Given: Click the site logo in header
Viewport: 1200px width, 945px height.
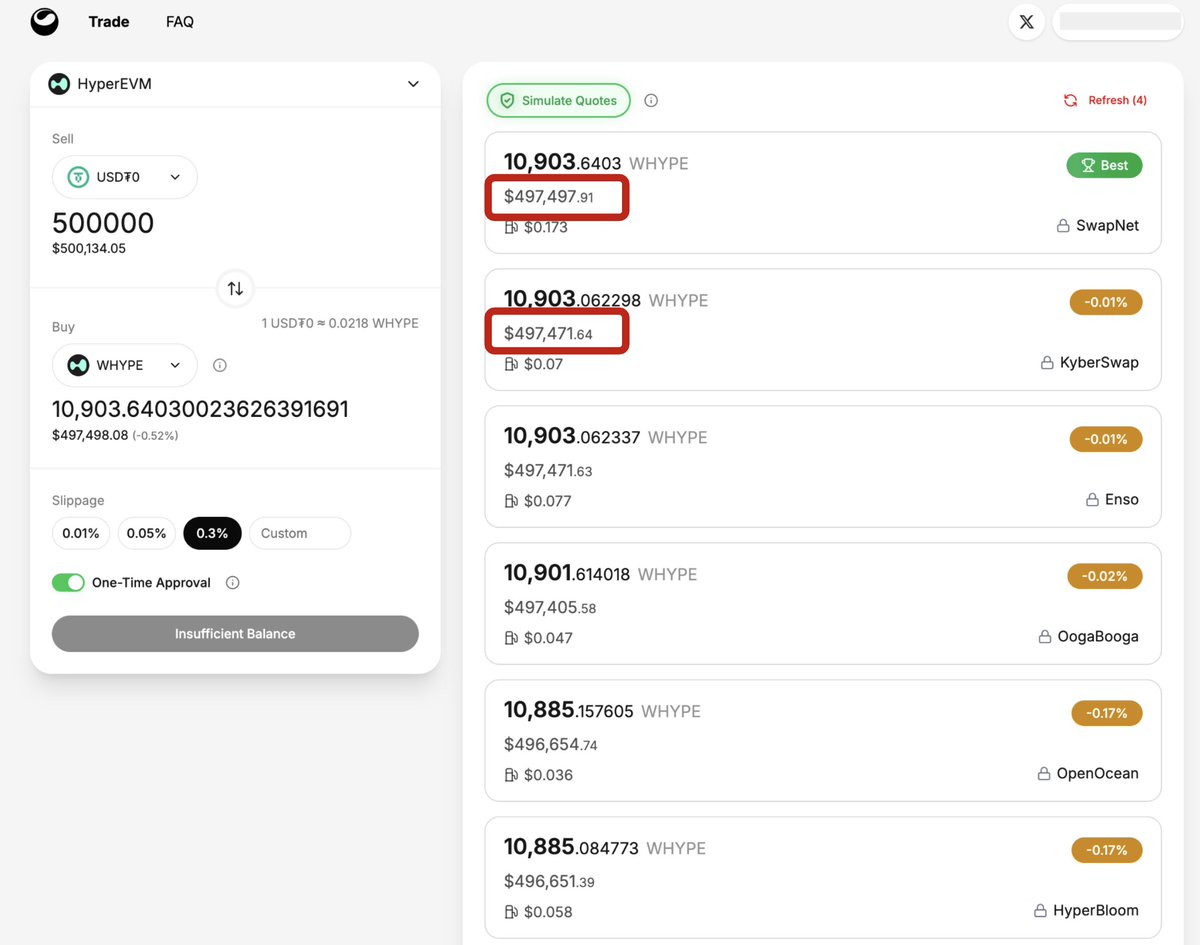Looking at the screenshot, I should (44, 21).
